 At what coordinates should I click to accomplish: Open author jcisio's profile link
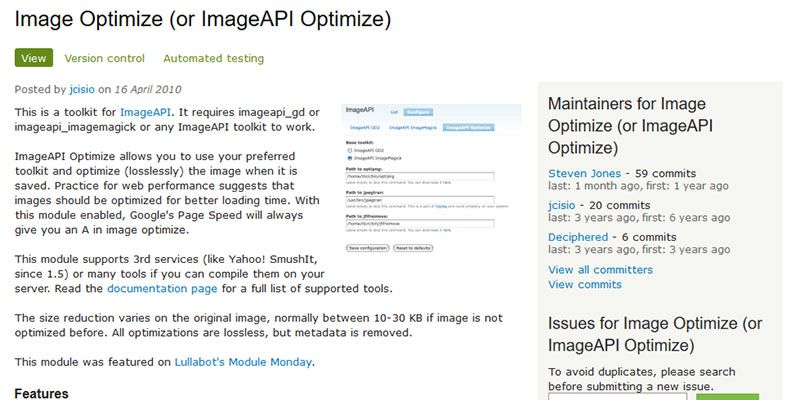[x=82, y=89]
